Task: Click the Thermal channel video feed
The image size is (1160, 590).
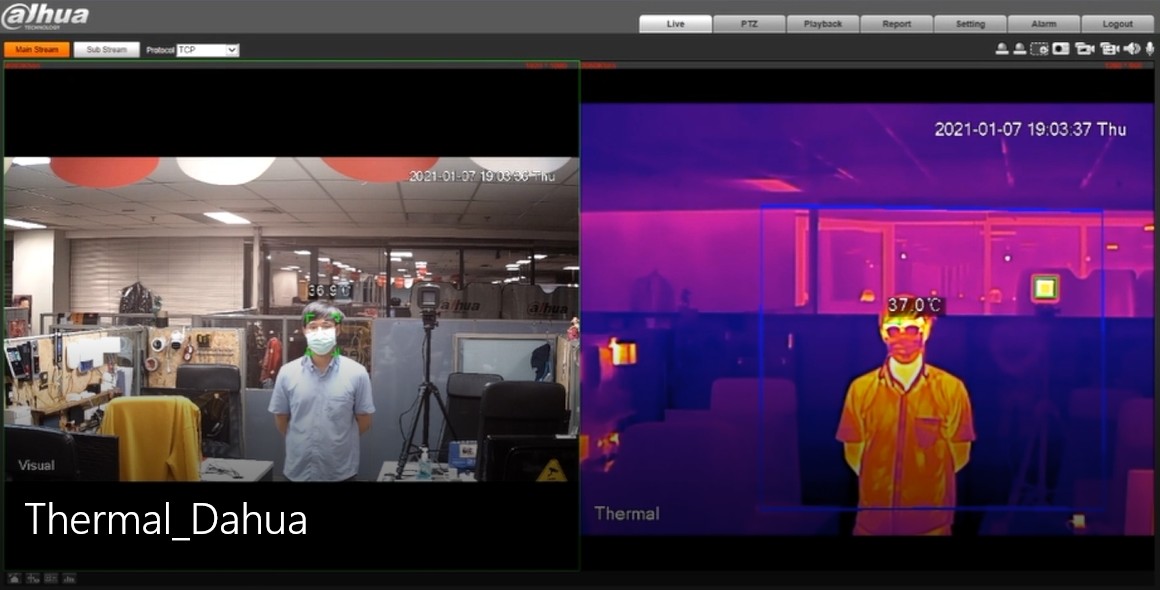Action: coord(867,319)
